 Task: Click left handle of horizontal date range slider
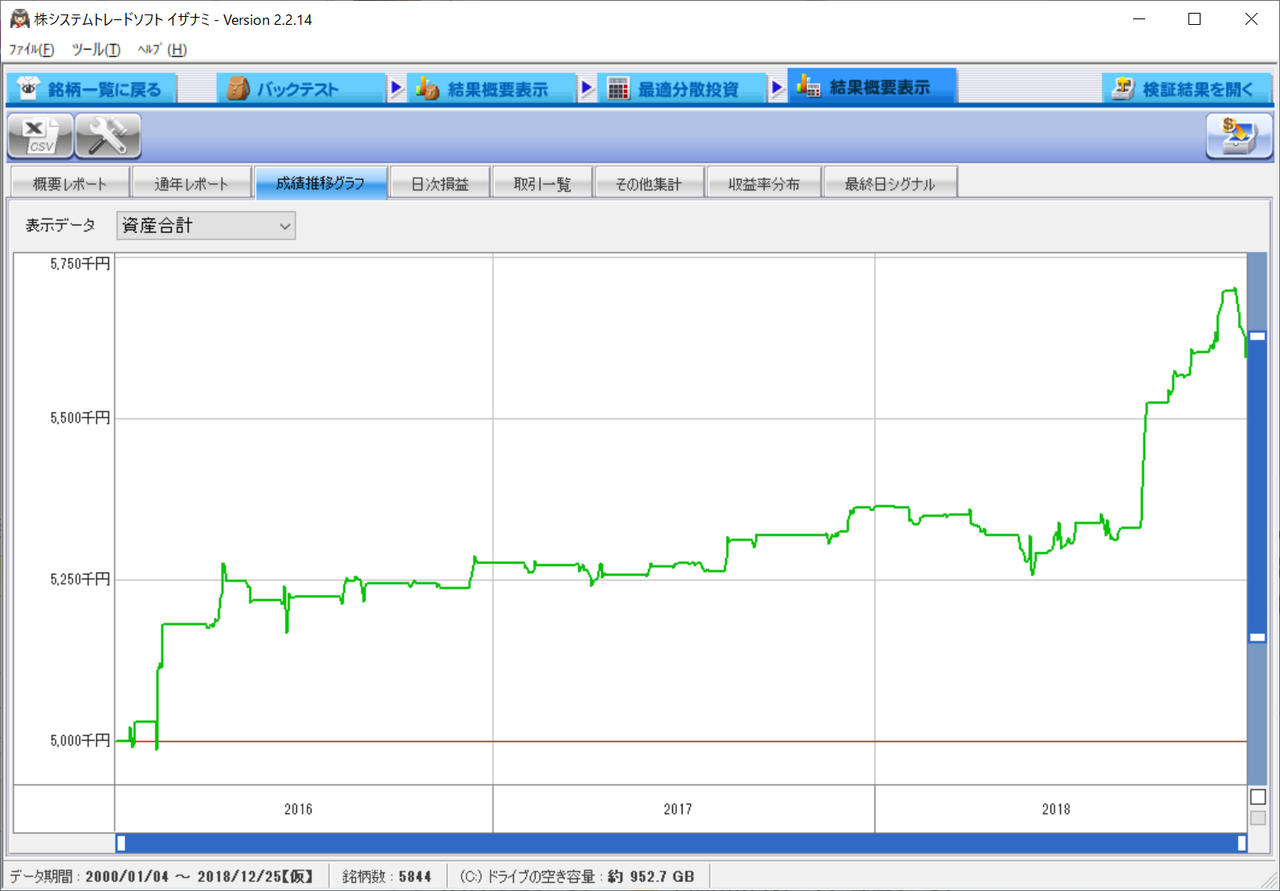[121, 843]
